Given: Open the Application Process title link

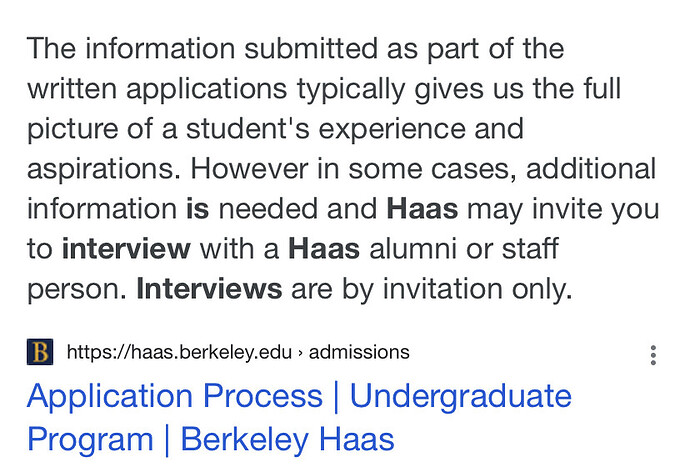Looking at the screenshot, I should pos(175,397).
